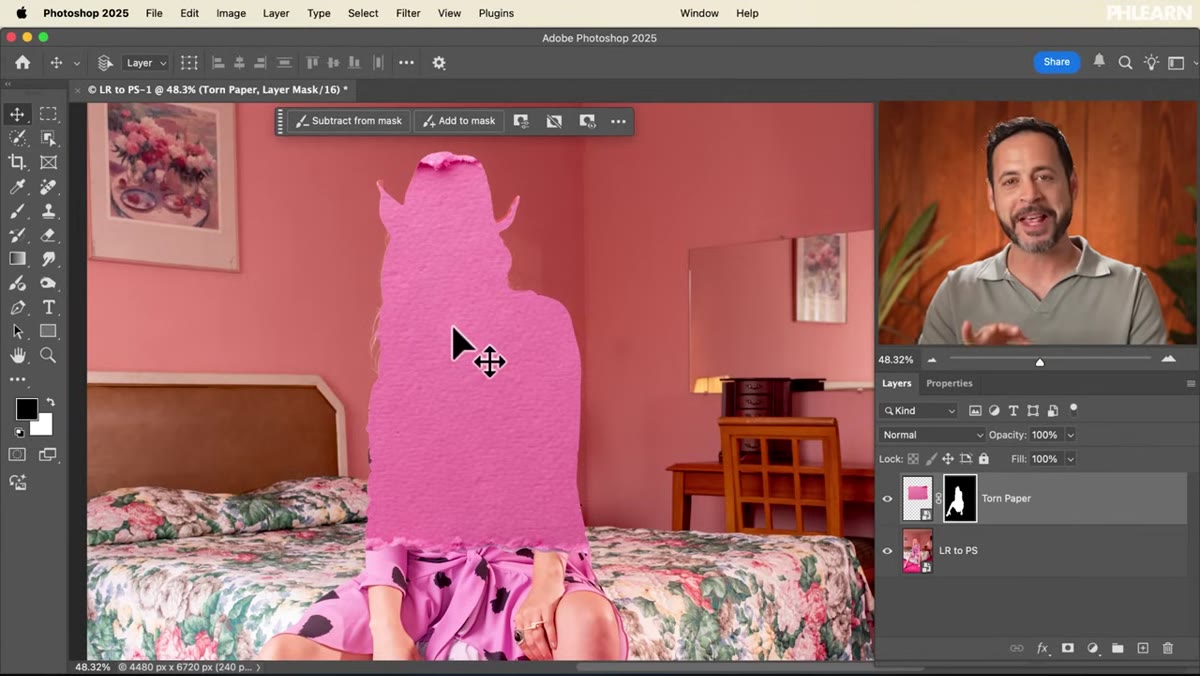Click the Home icon in the options bar
Screen dimensions: 1200x676
coord(22,62)
